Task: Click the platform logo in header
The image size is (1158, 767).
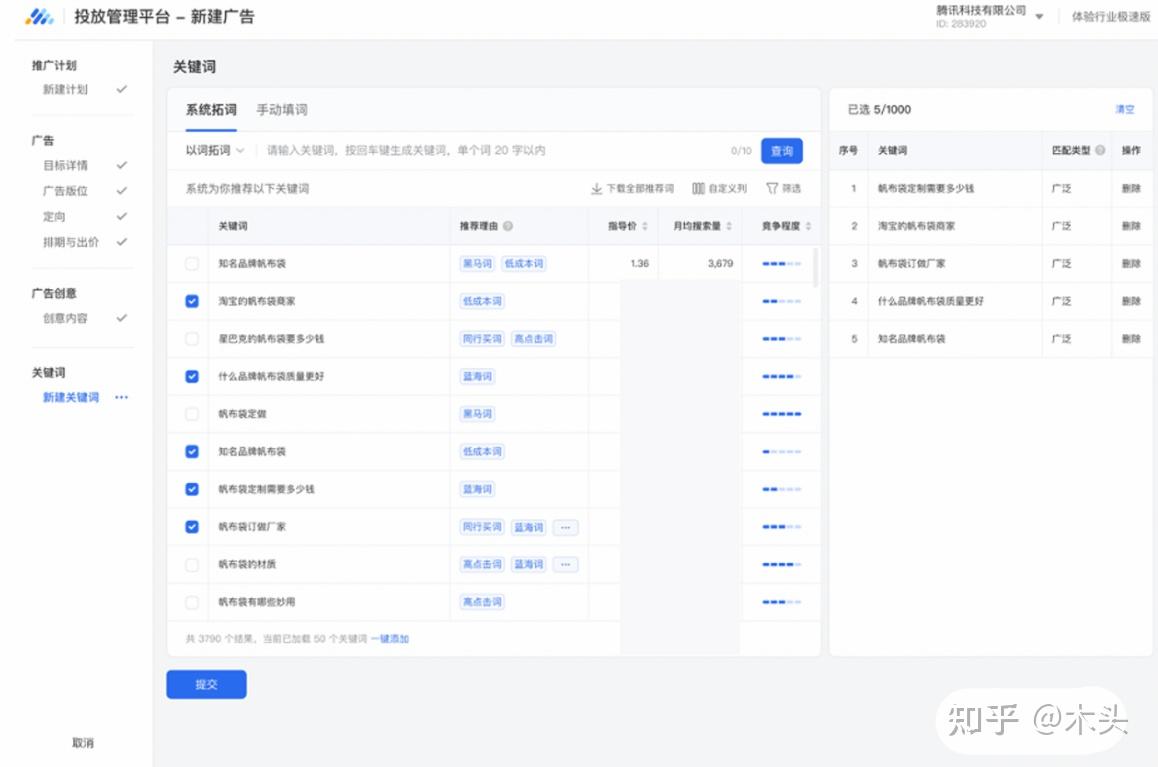Action: 40,17
